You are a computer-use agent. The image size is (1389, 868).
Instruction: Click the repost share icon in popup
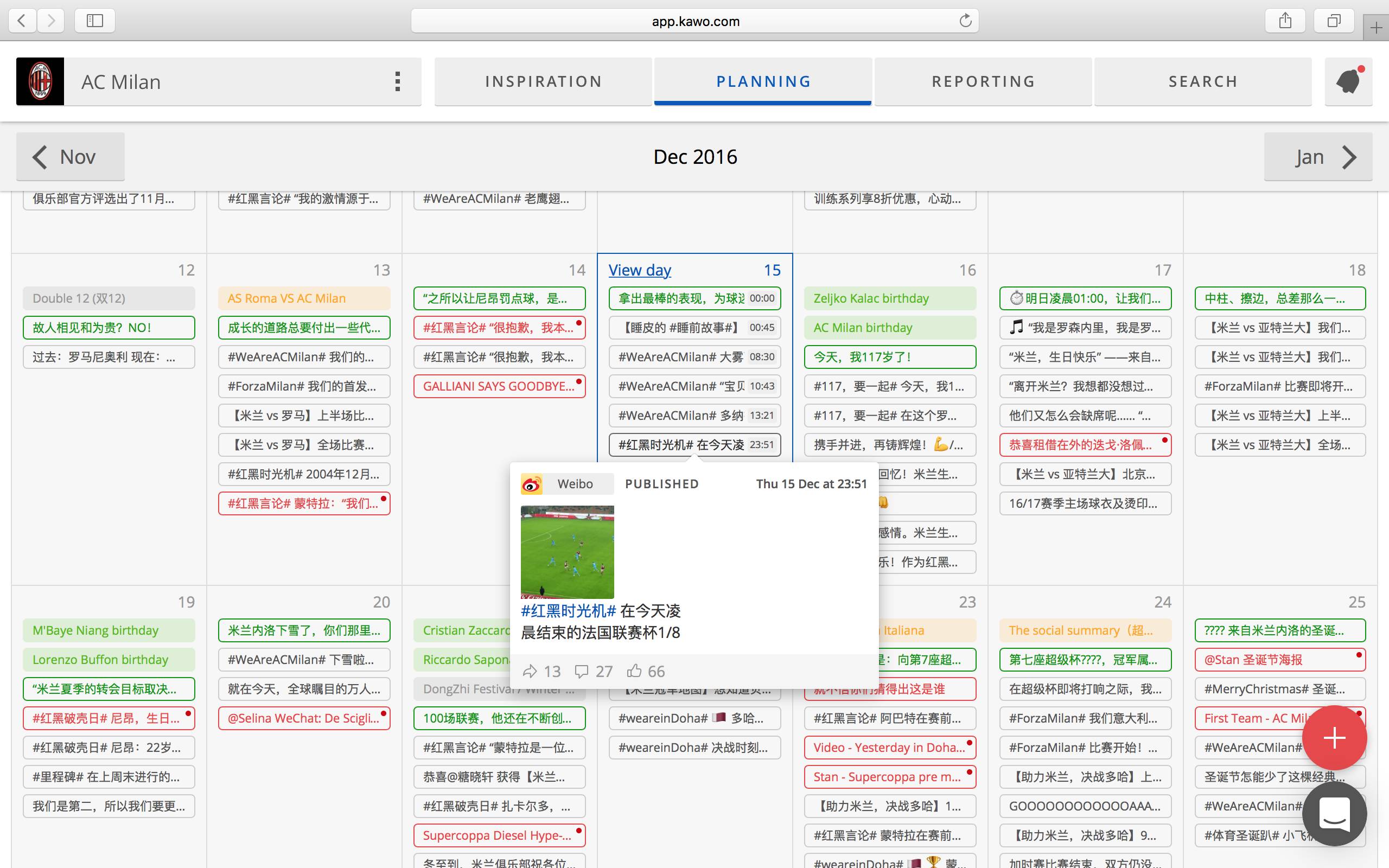tap(530, 671)
